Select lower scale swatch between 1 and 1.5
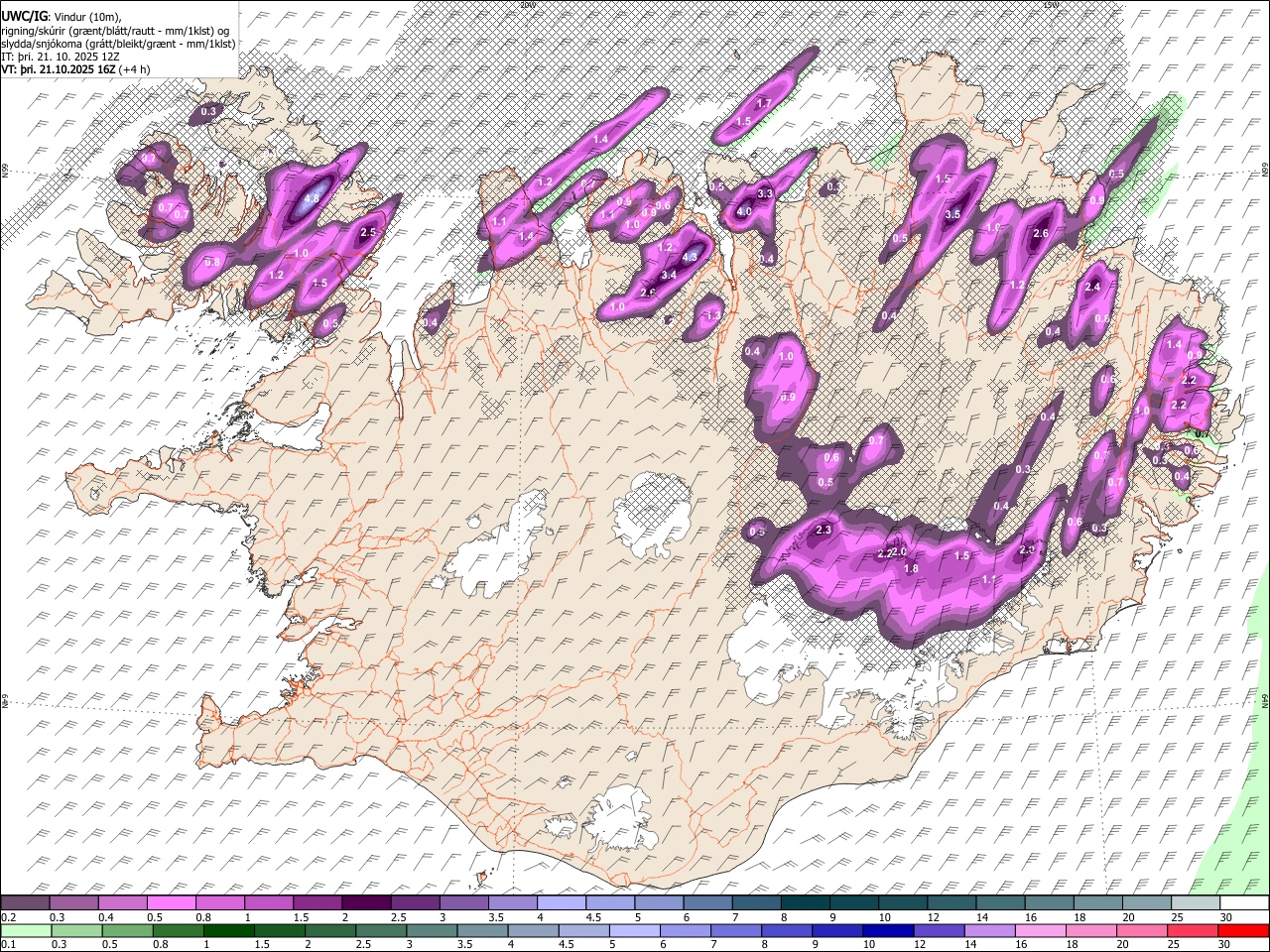The image size is (1270, 952). click(228, 930)
